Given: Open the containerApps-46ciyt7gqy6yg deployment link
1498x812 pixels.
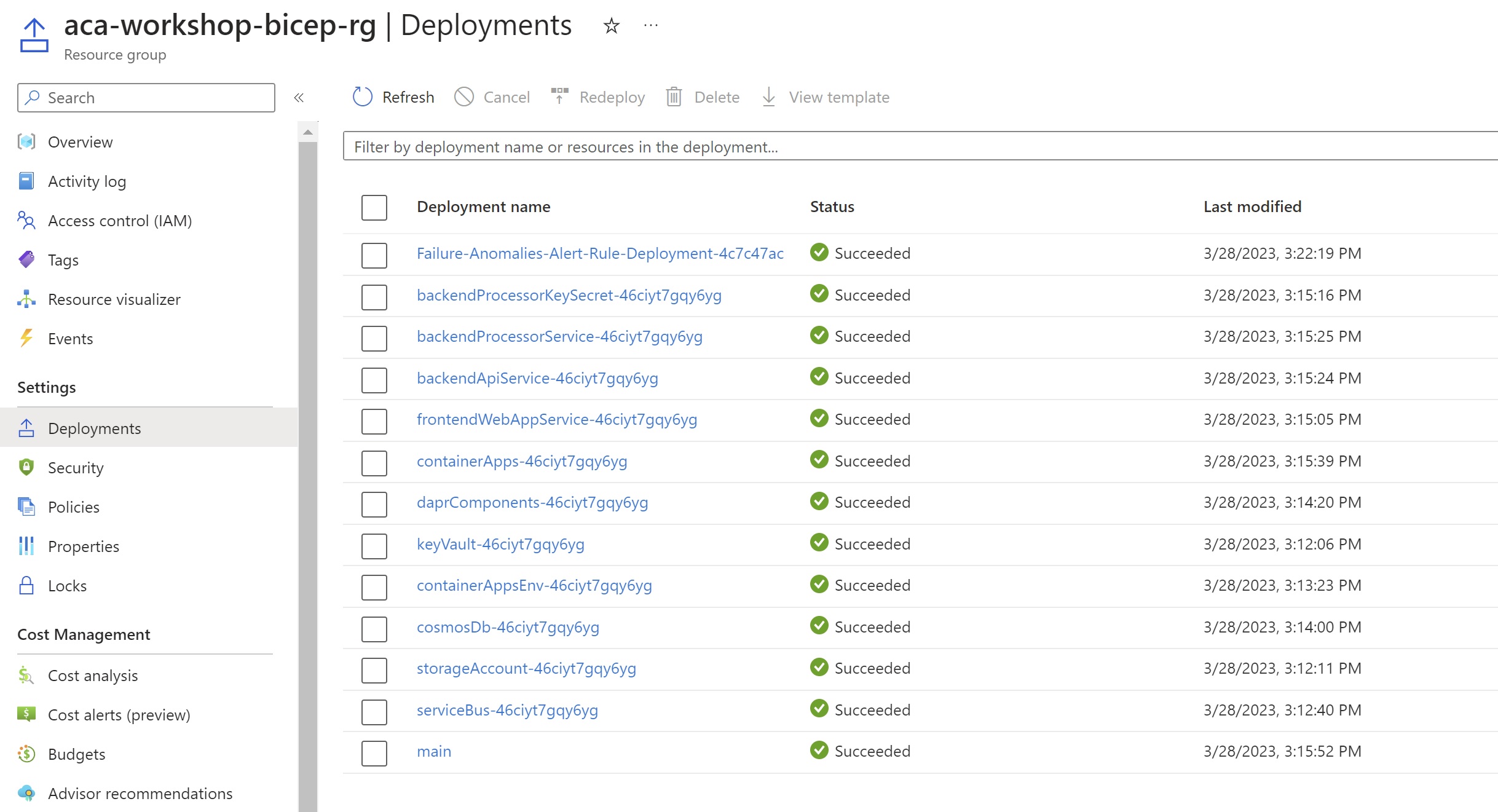Looking at the screenshot, I should point(521,461).
